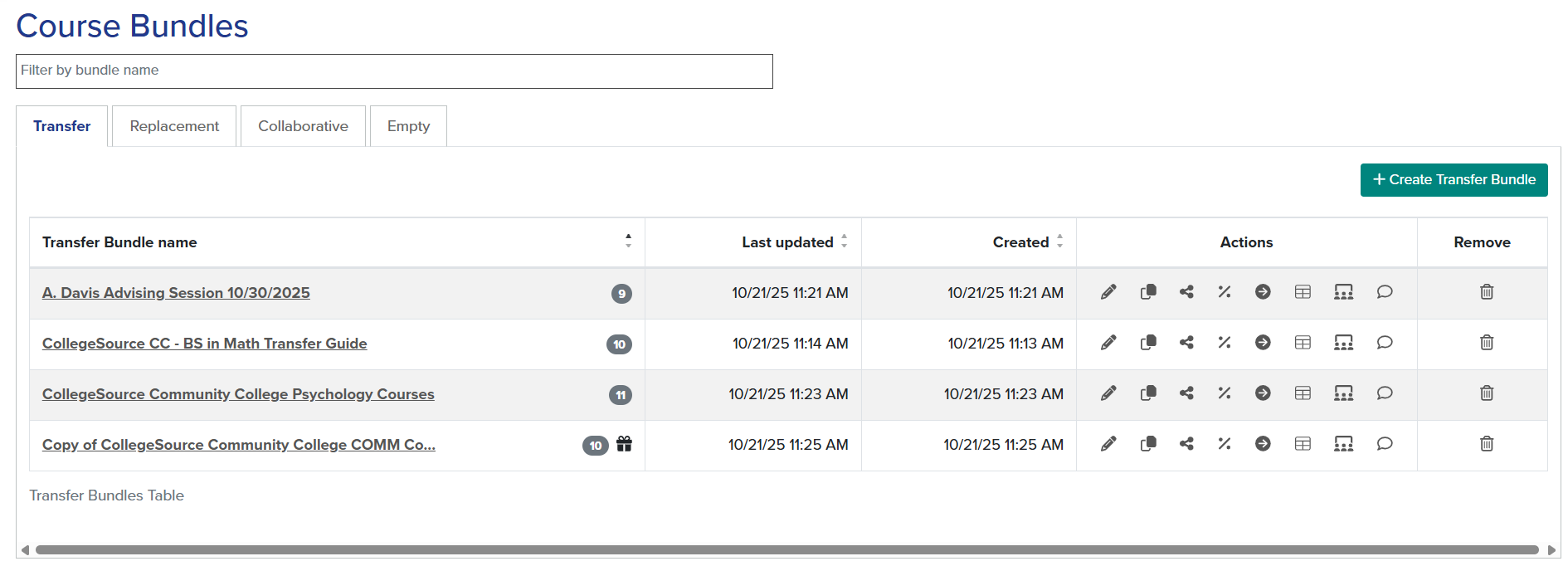This screenshot has height=566, width=1568.
Task: Click gift icon beside Copy of COMM bundle
Action: click(x=624, y=444)
